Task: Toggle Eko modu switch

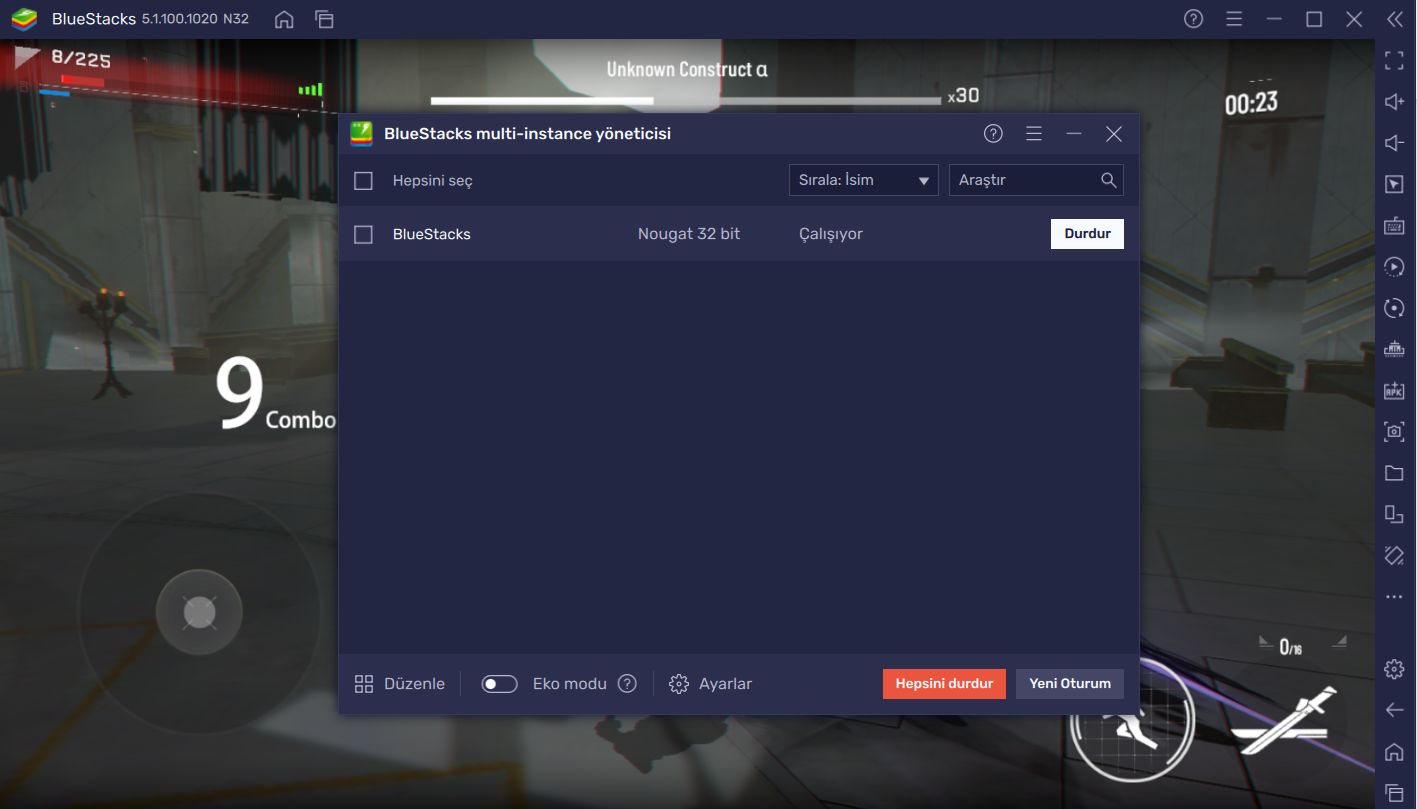Action: click(499, 684)
